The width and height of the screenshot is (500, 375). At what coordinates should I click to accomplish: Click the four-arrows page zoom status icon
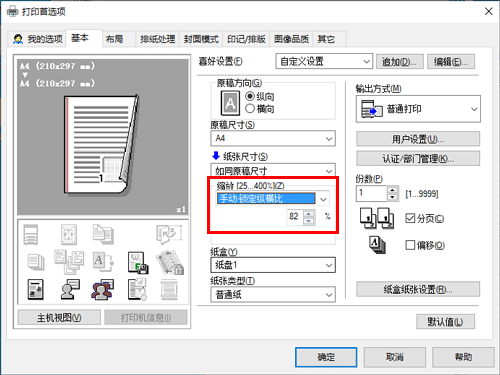69,235
